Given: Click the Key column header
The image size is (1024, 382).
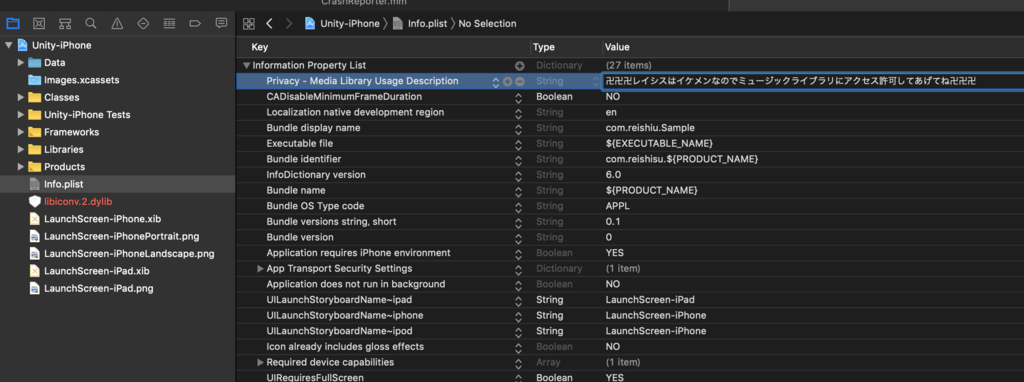Looking at the screenshot, I should click(x=259, y=47).
